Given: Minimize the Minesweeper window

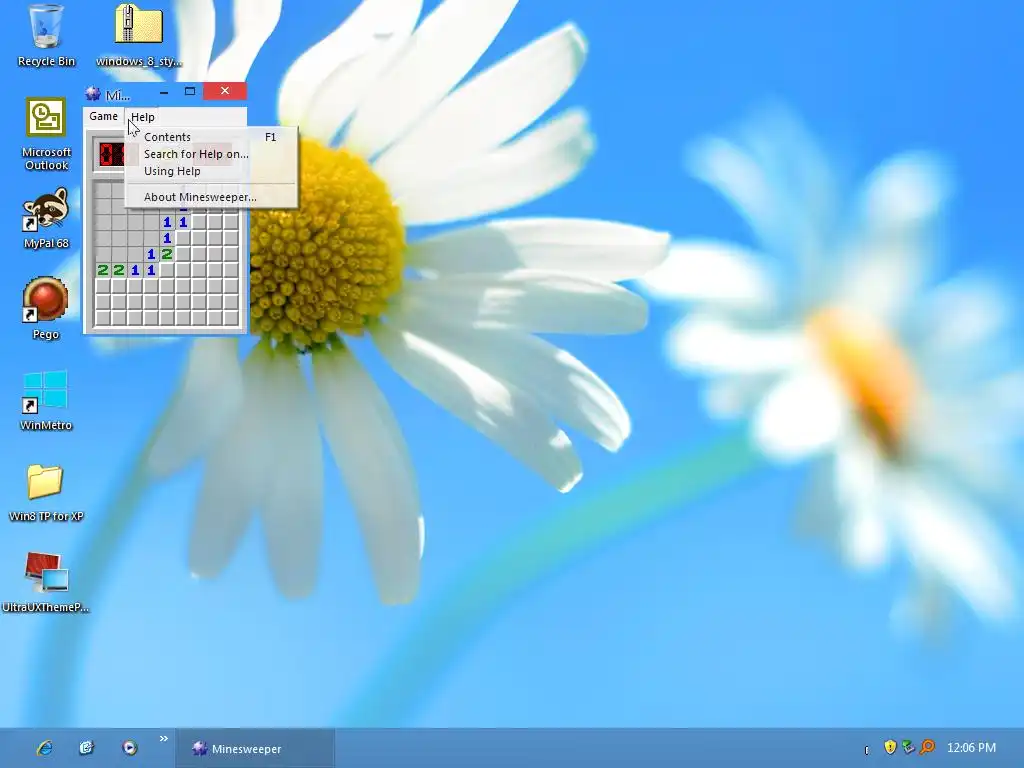Looking at the screenshot, I should click(164, 91).
